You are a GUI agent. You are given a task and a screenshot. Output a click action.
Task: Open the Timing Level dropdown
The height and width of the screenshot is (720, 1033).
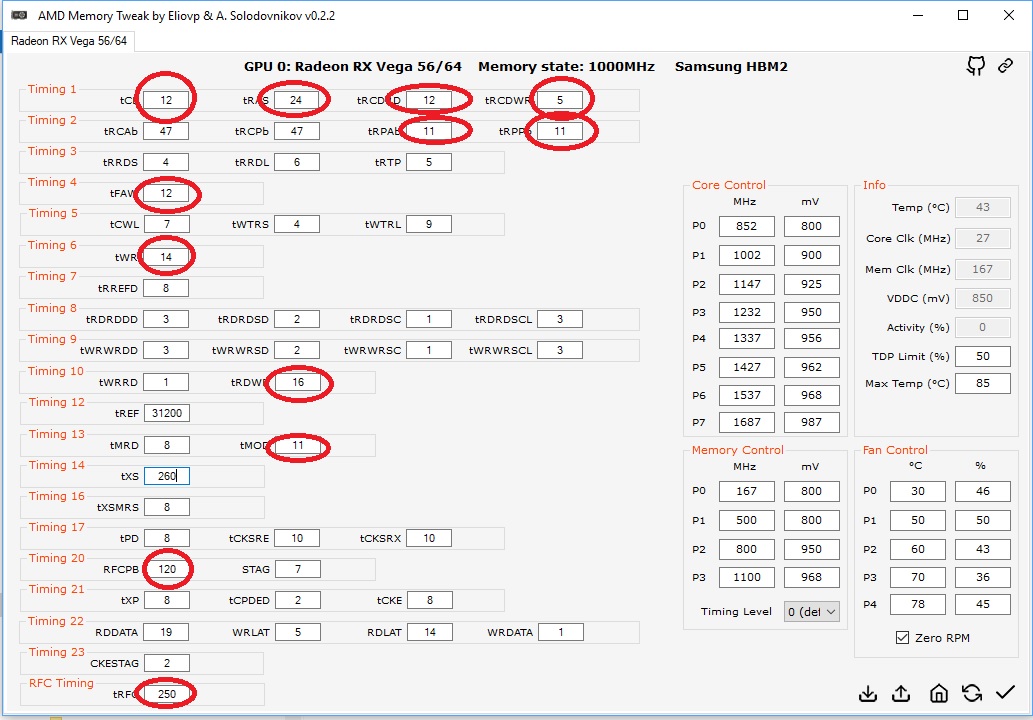click(x=812, y=612)
